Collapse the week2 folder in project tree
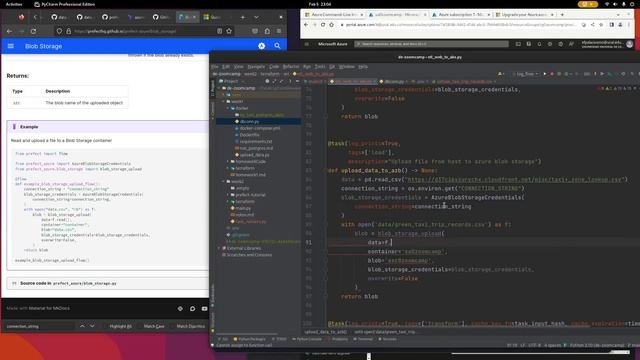Viewport: 640px width, 360px height. pyautogui.click(x=224, y=182)
